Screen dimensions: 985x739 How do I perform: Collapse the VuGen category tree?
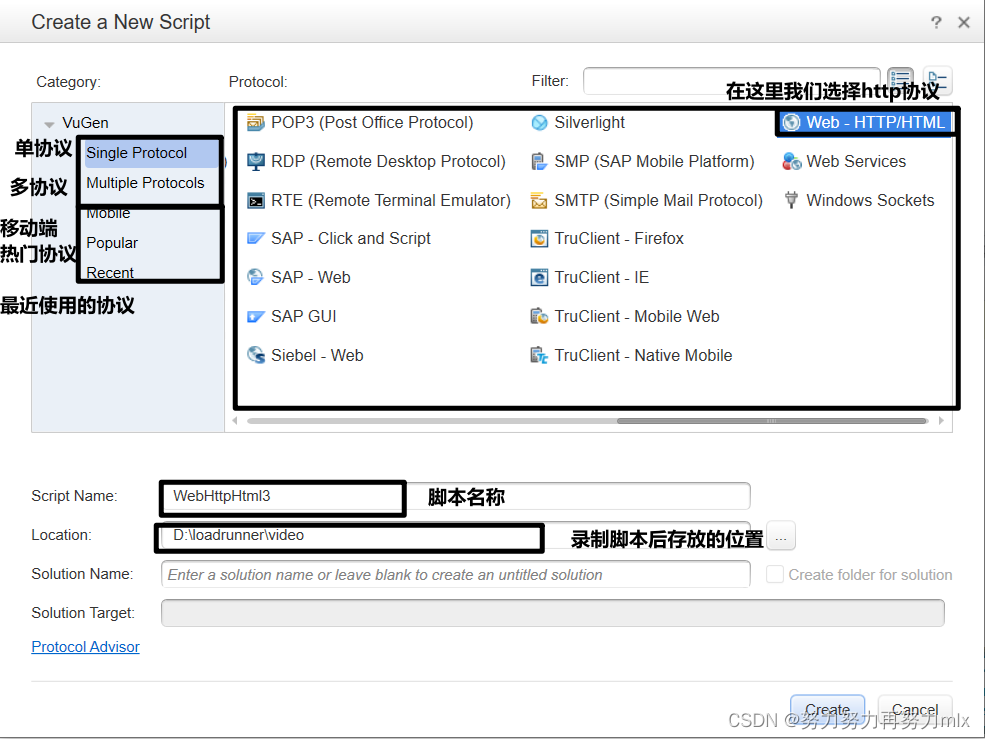pyautogui.click(x=49, y=124)
